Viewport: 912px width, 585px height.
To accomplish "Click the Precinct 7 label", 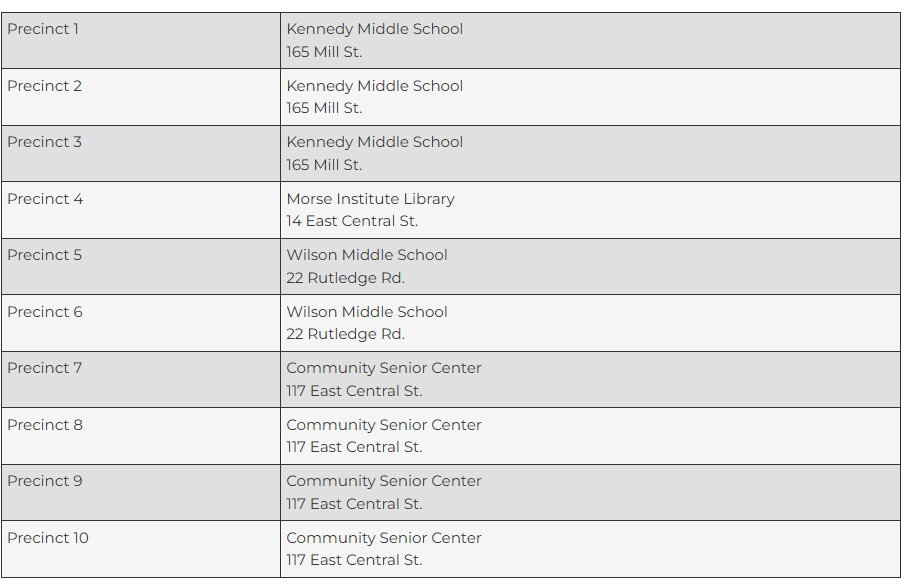I will point(45,368).
